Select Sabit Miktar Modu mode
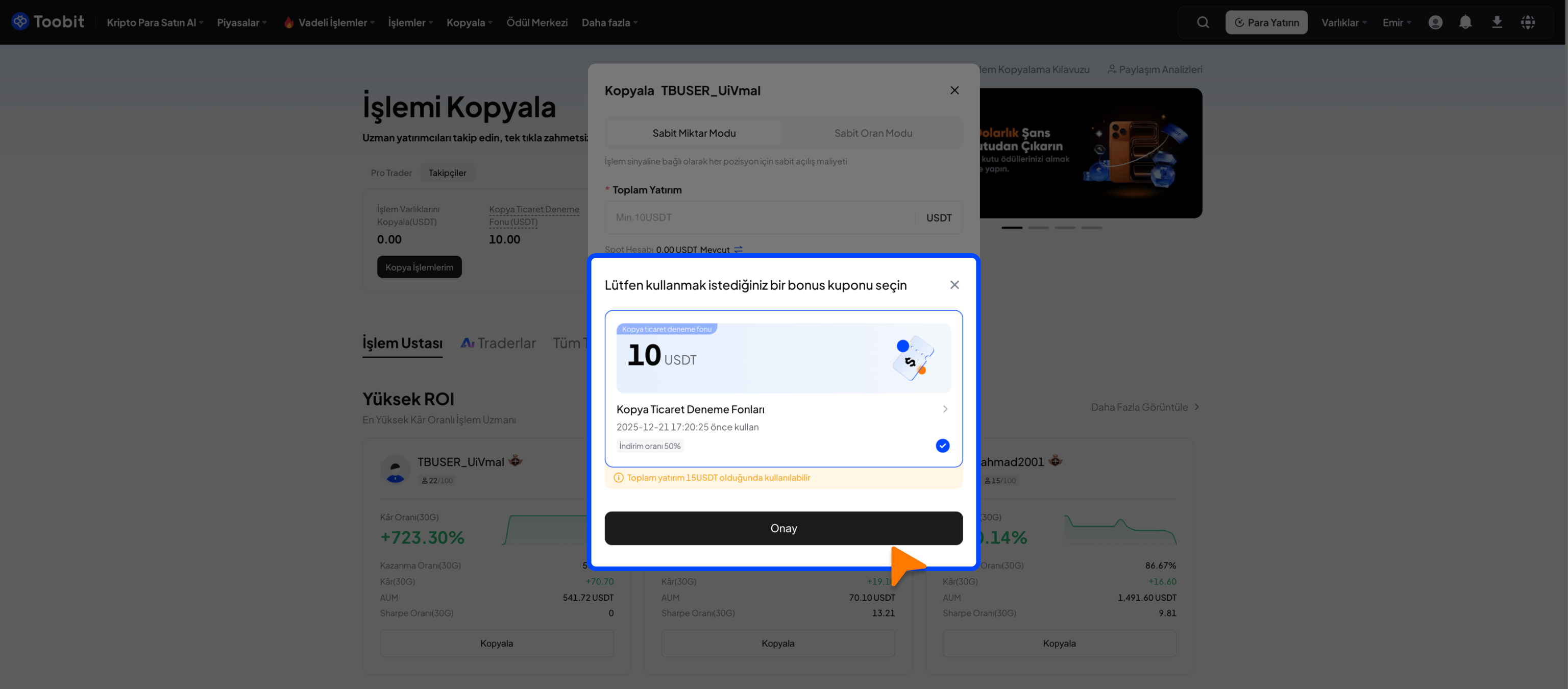The image size is (1568, 689). tap(693, 133)
